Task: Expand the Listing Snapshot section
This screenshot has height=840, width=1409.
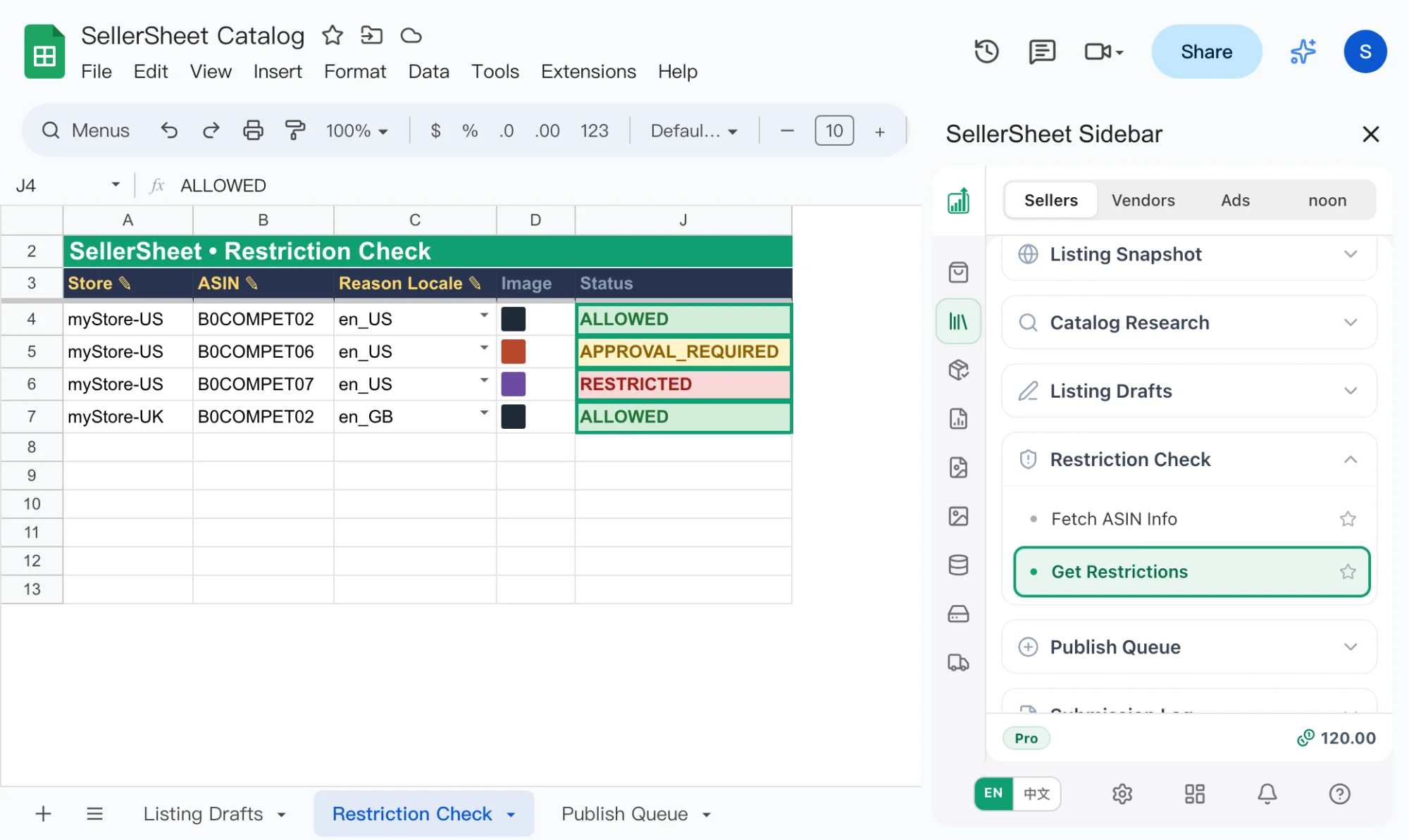Action: [x=1189, y=254]
